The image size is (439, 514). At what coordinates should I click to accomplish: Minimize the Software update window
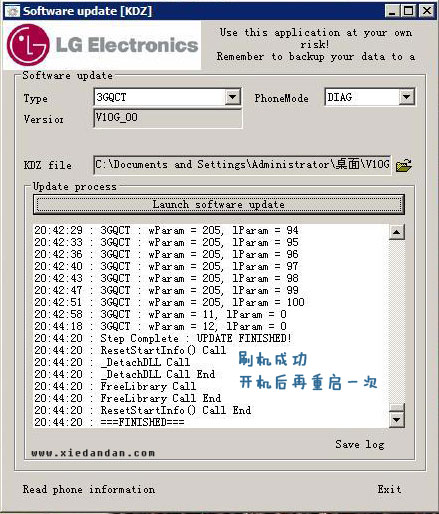(x=392, y=11)
